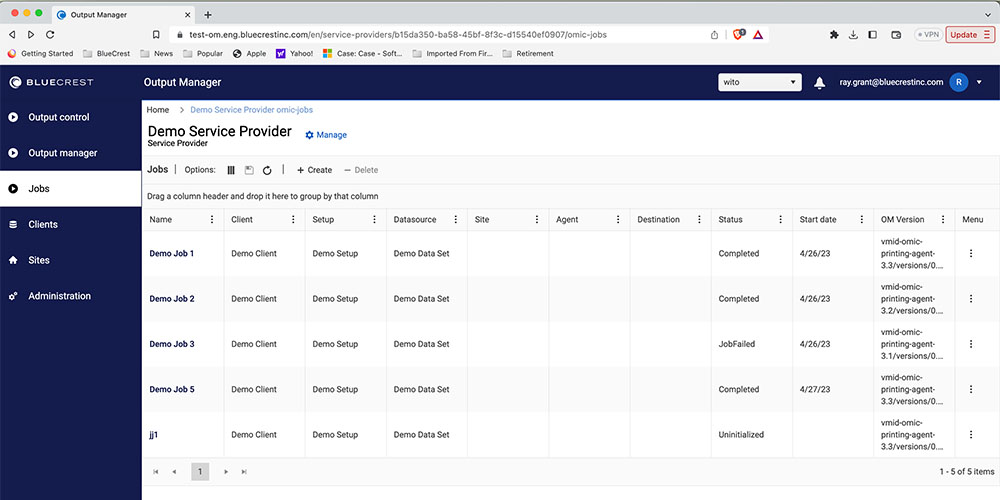Open the Demo Job 3 link
The image size is (1000, 500).
(x=172, y=344)
